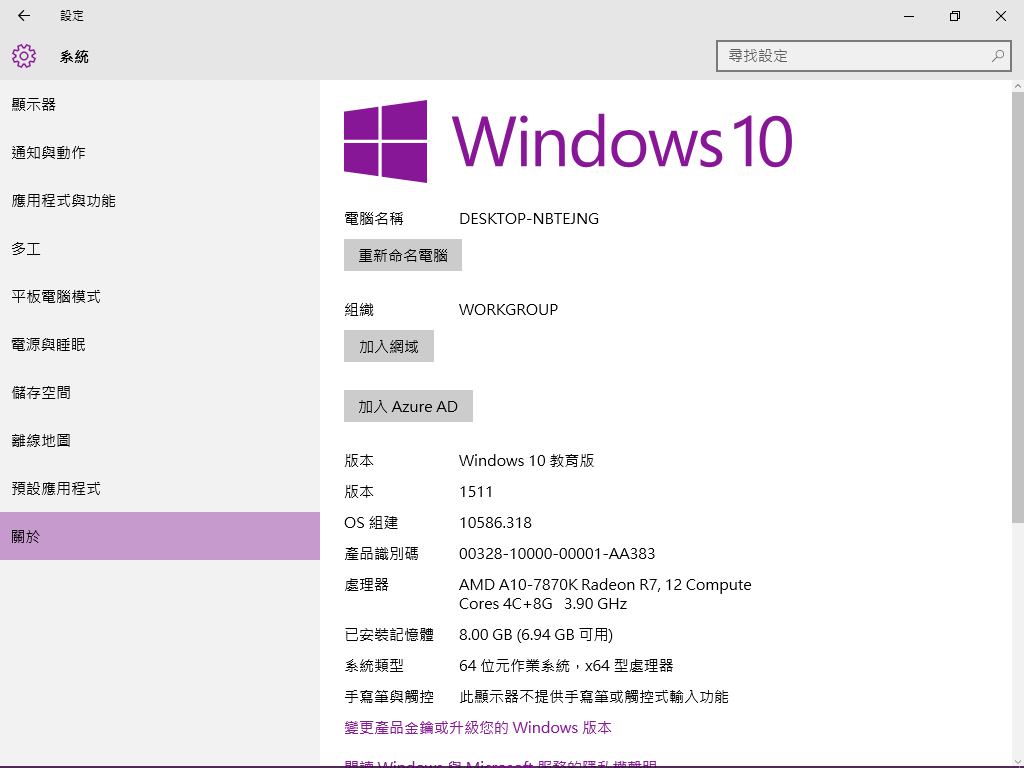The width and height of the screenshot is (1024, 768).
Task: Open 變更產品金鑰或升級您的 Windows 版本 link
Action: click(477, 728)
